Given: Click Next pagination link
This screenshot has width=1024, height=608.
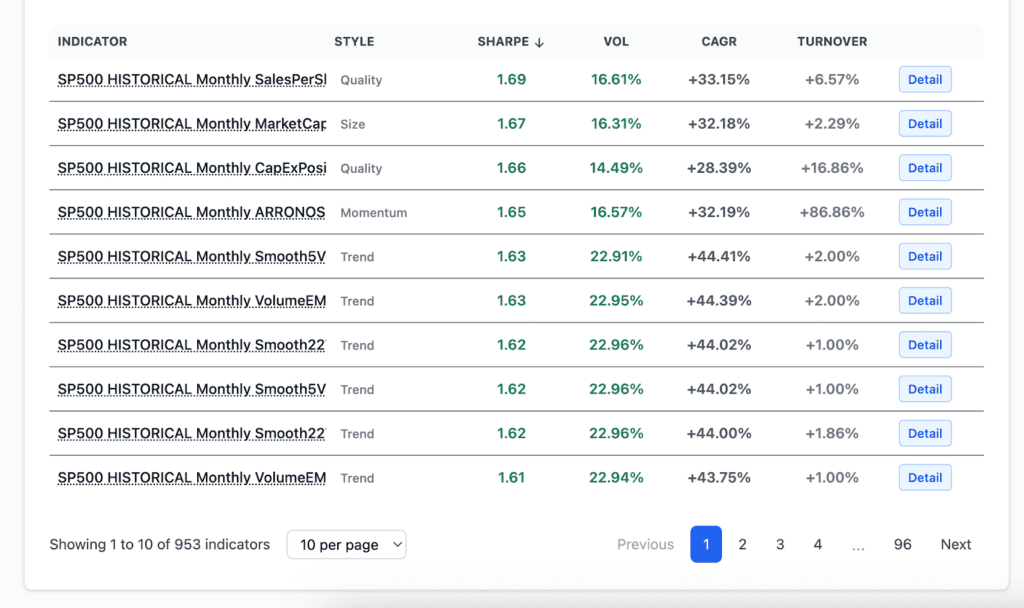Looking at the screenshot, I should pyautogui.click(x=955, y=545).
